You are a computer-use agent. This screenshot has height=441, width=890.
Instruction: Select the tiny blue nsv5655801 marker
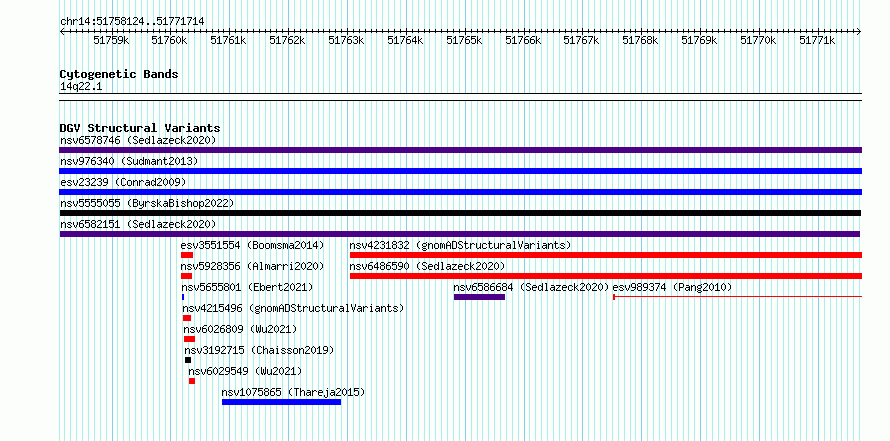183,297
